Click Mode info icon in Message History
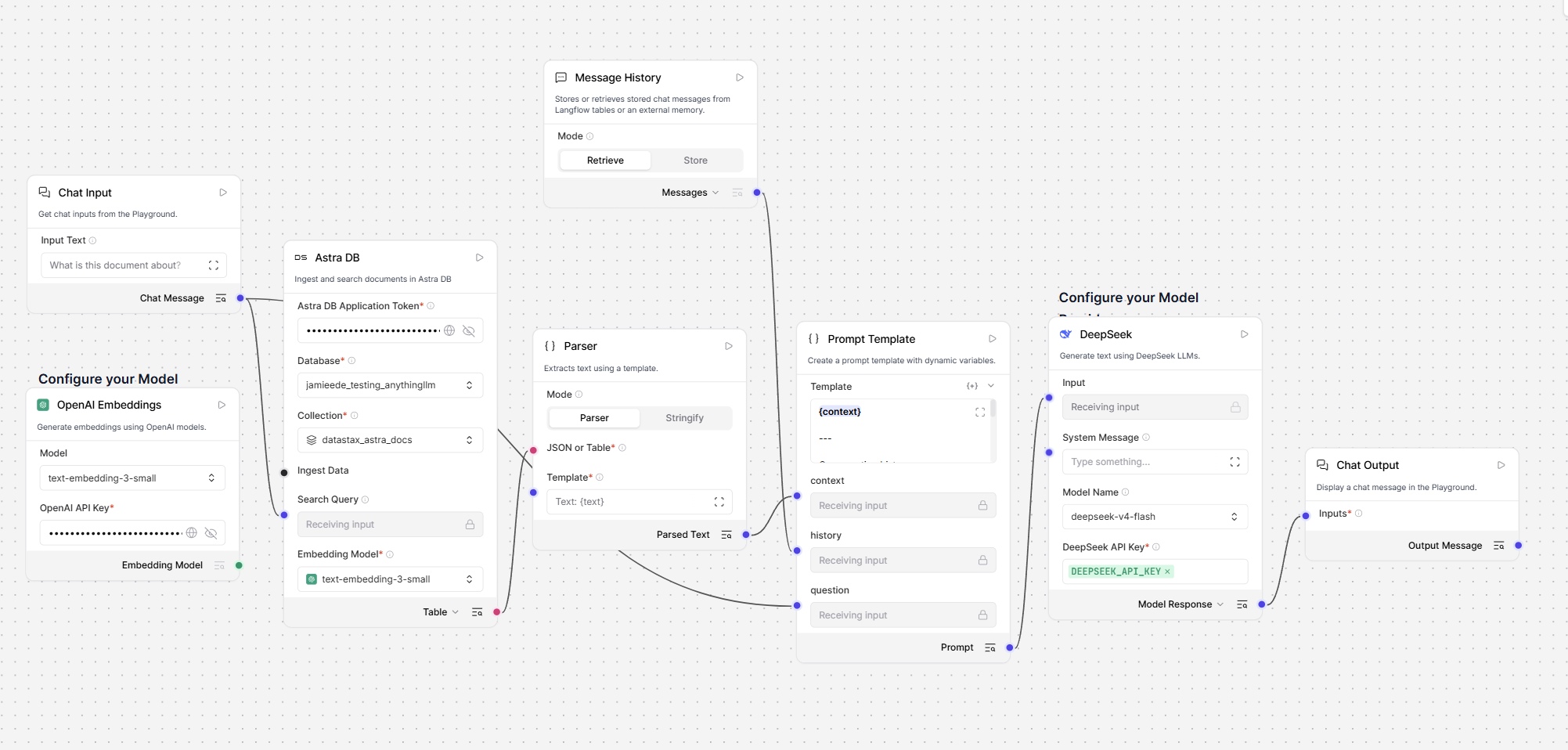This screenshot has height=750, width=1568. click(x=590, y=136)
